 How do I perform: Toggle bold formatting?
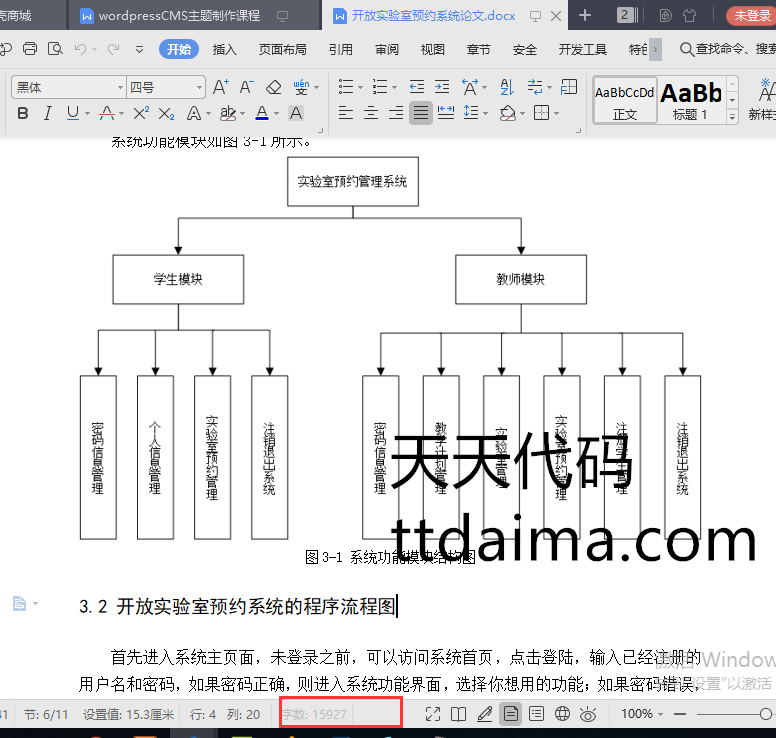coord(22,114)
